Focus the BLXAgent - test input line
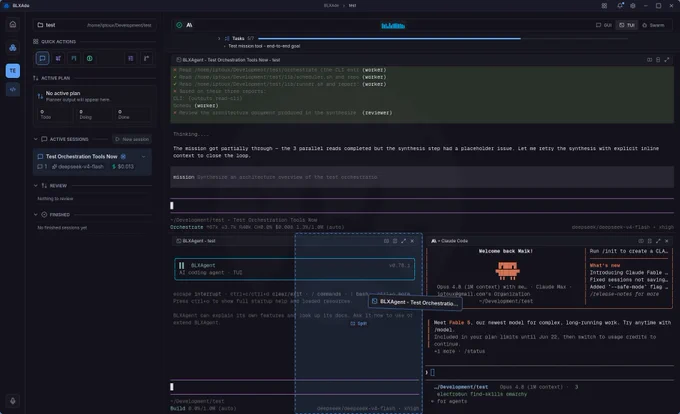 tap(295, 387)
